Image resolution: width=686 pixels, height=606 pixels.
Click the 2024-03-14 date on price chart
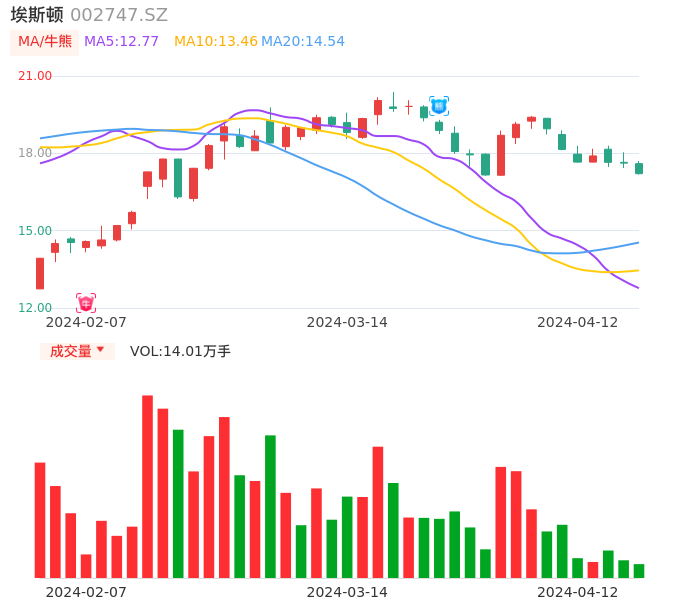[347, 322]
